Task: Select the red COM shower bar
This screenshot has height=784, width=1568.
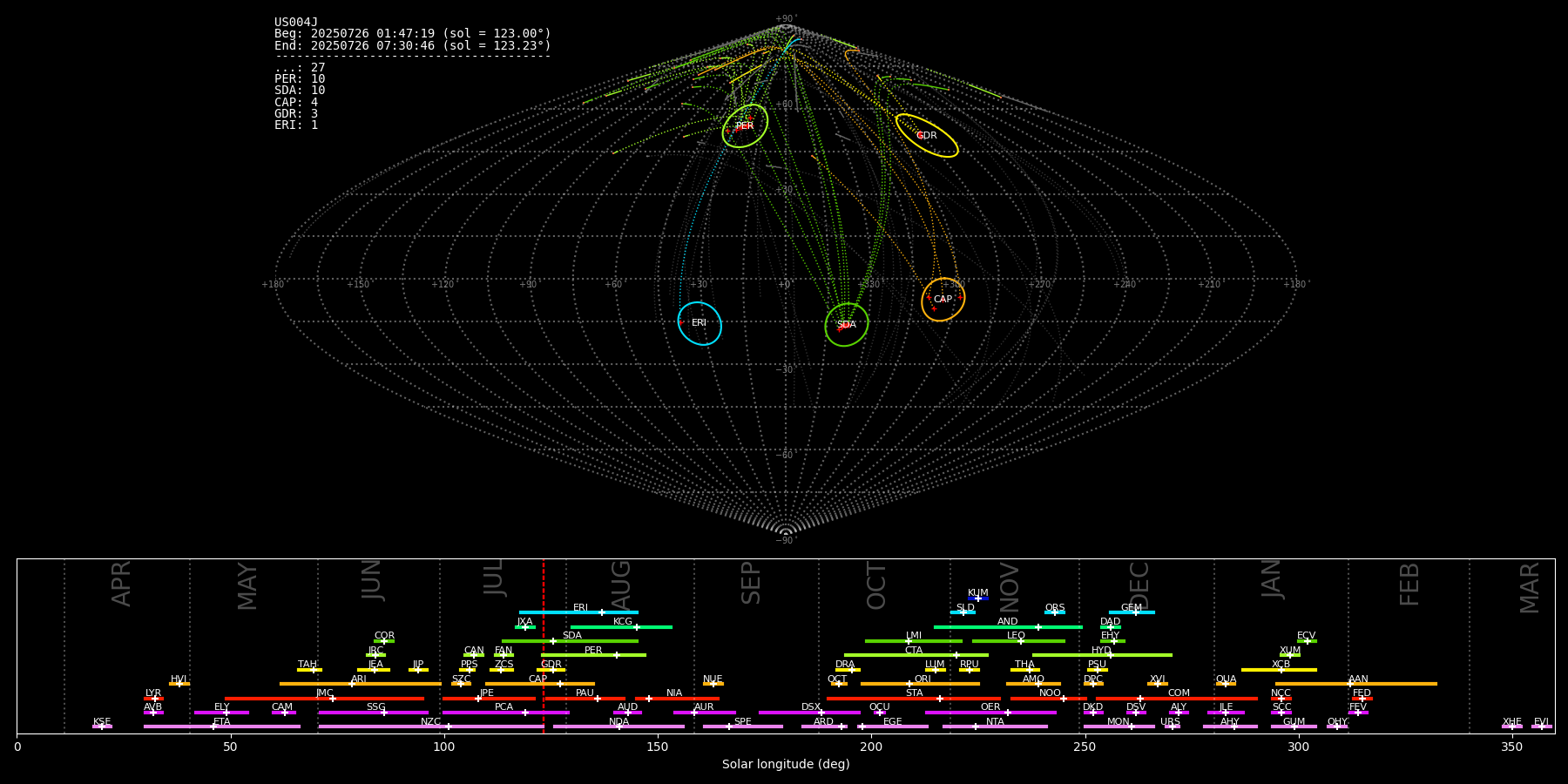Action: pyautogui.click(x=1176, y=698)
